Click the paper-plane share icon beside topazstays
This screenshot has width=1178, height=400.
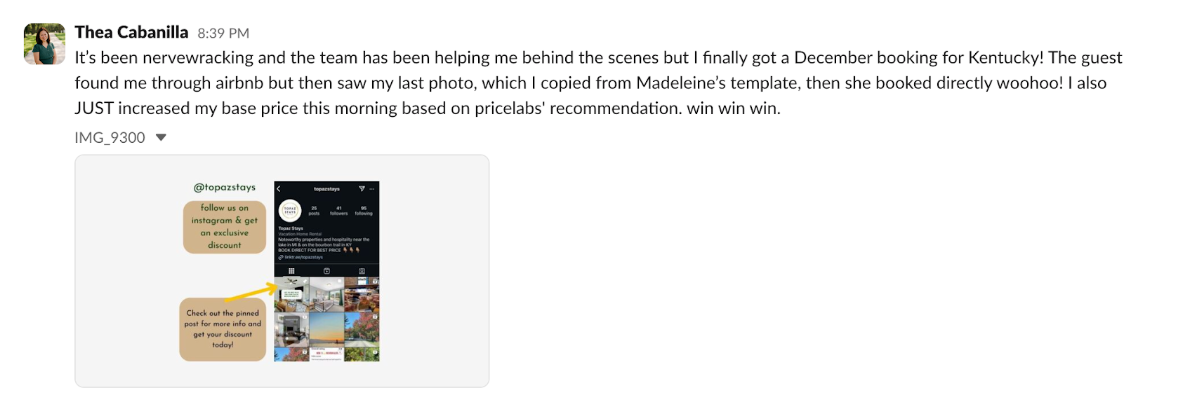click(x=361, y=189)
